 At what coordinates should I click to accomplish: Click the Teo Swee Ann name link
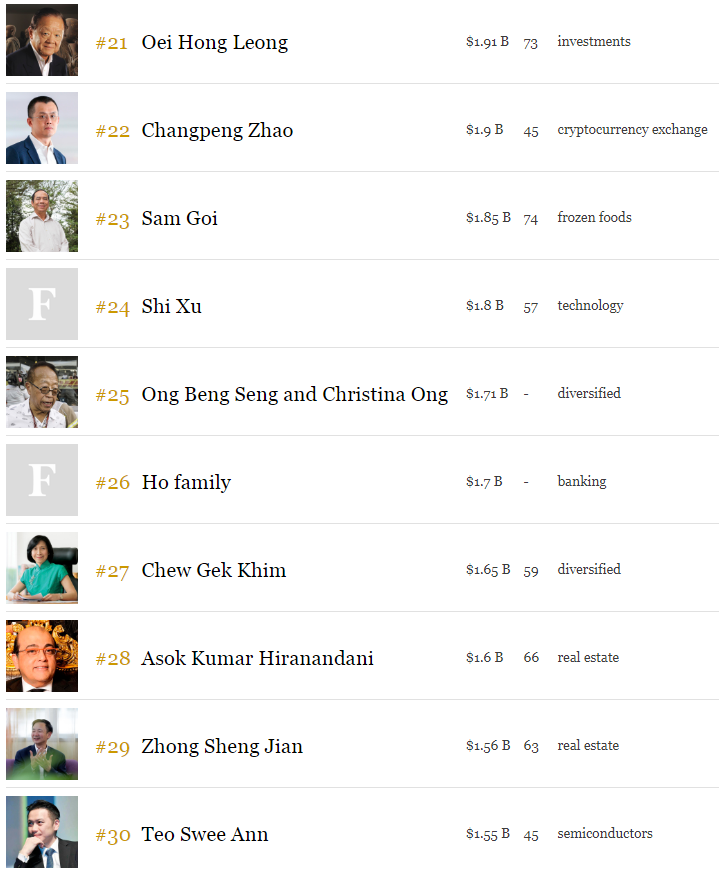pos(204,834)
